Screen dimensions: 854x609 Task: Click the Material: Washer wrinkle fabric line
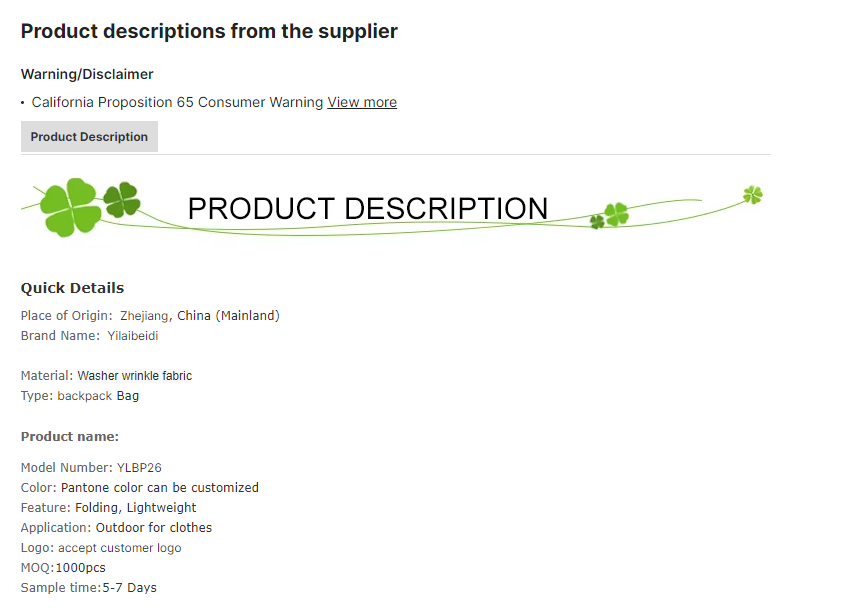[106, 376]
